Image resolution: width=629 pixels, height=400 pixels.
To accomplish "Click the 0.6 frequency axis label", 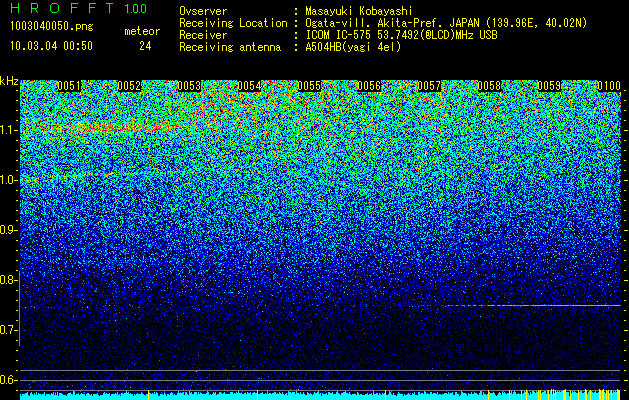I will 8,380.
